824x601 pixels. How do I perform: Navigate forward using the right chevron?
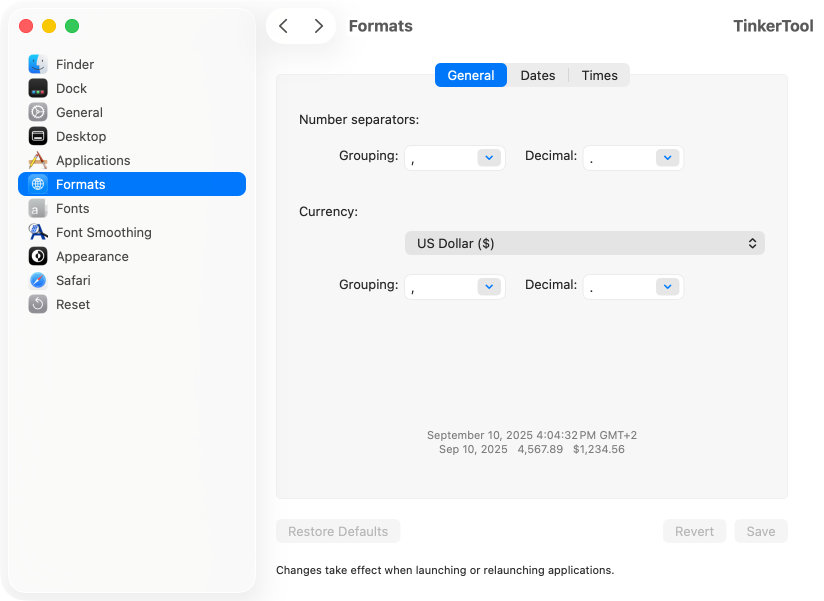(318, 26)
